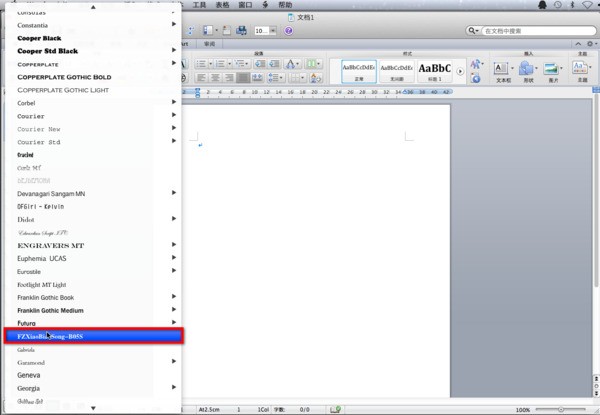
Task: Toggle justify alignment button
Action: 243,78
